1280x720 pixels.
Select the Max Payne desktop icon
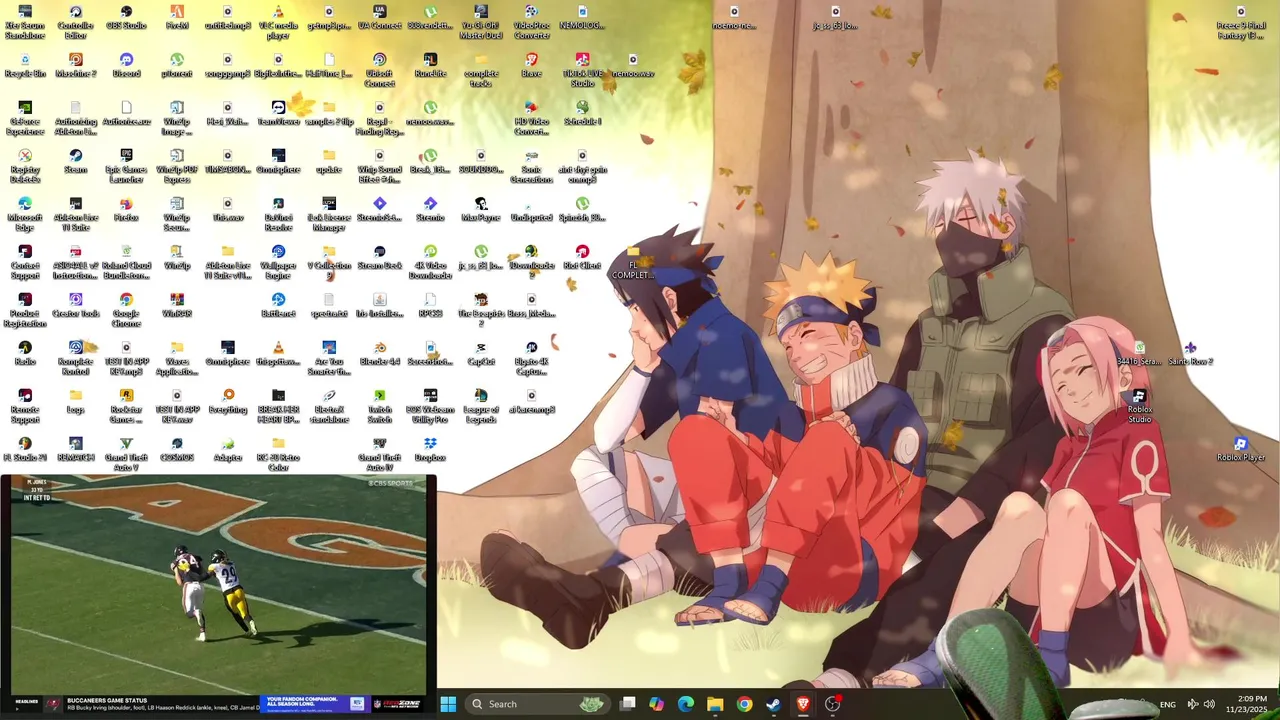(x=481, y=210)
